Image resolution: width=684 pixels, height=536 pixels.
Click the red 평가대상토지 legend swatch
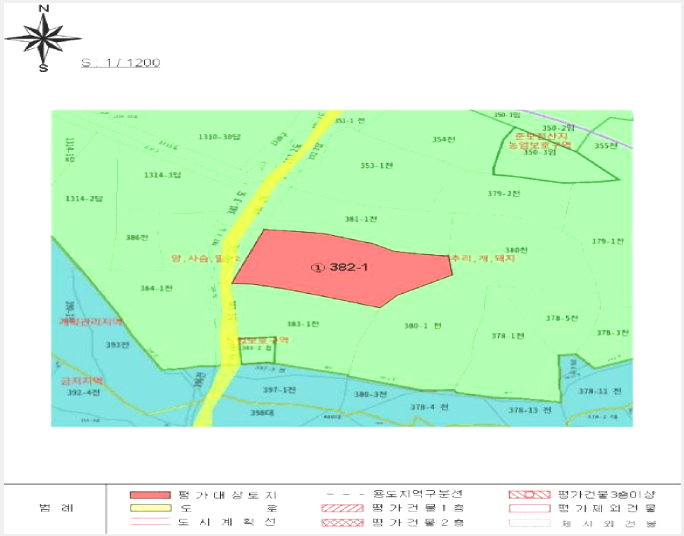coord(150,495)
